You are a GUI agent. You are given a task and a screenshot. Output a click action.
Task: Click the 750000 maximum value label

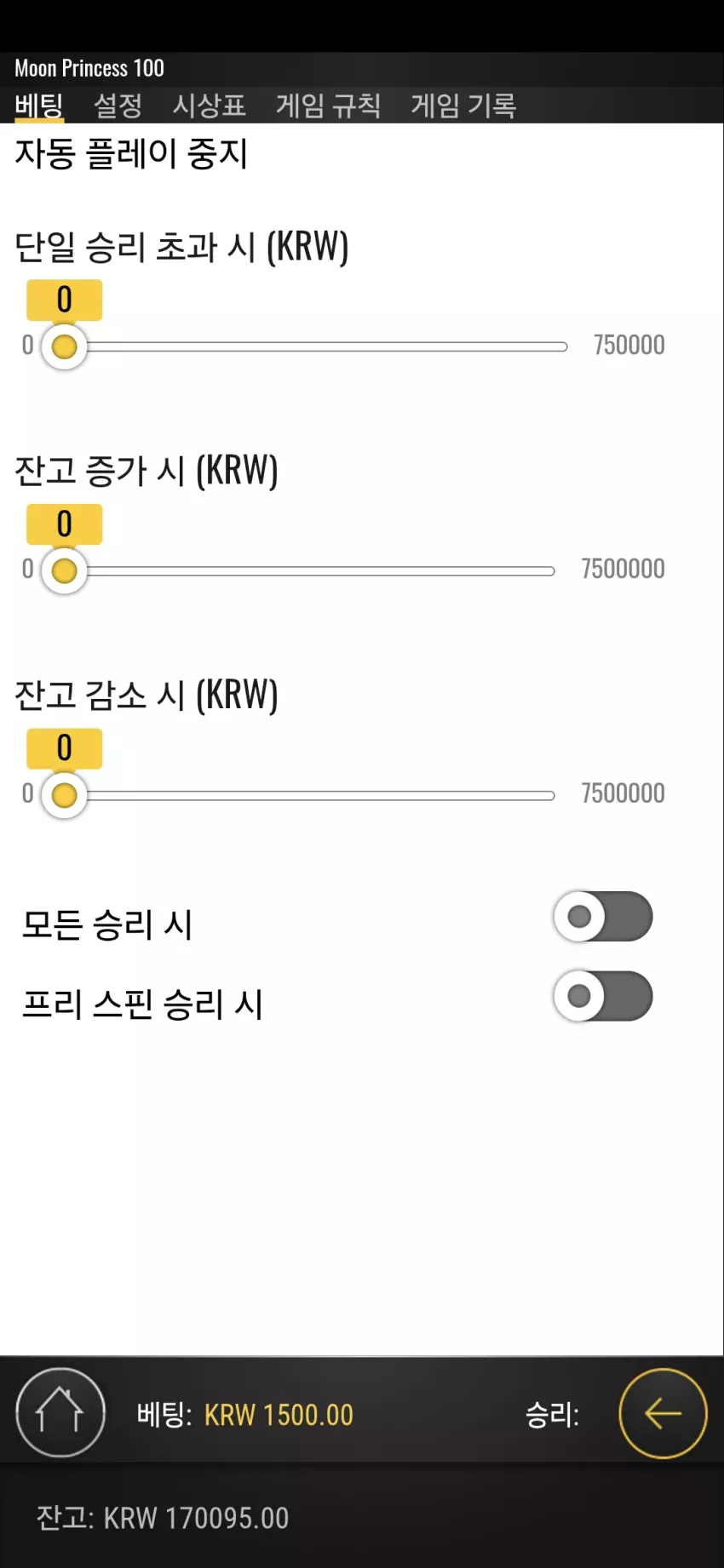tap(629, 345)
